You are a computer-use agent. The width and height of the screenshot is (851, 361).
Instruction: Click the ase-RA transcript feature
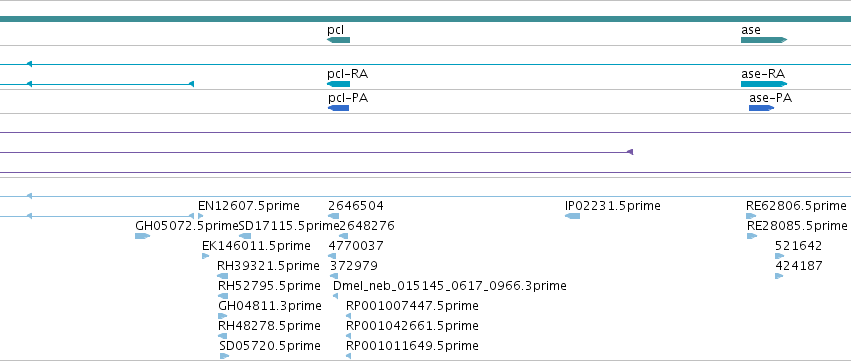(764, 84)
